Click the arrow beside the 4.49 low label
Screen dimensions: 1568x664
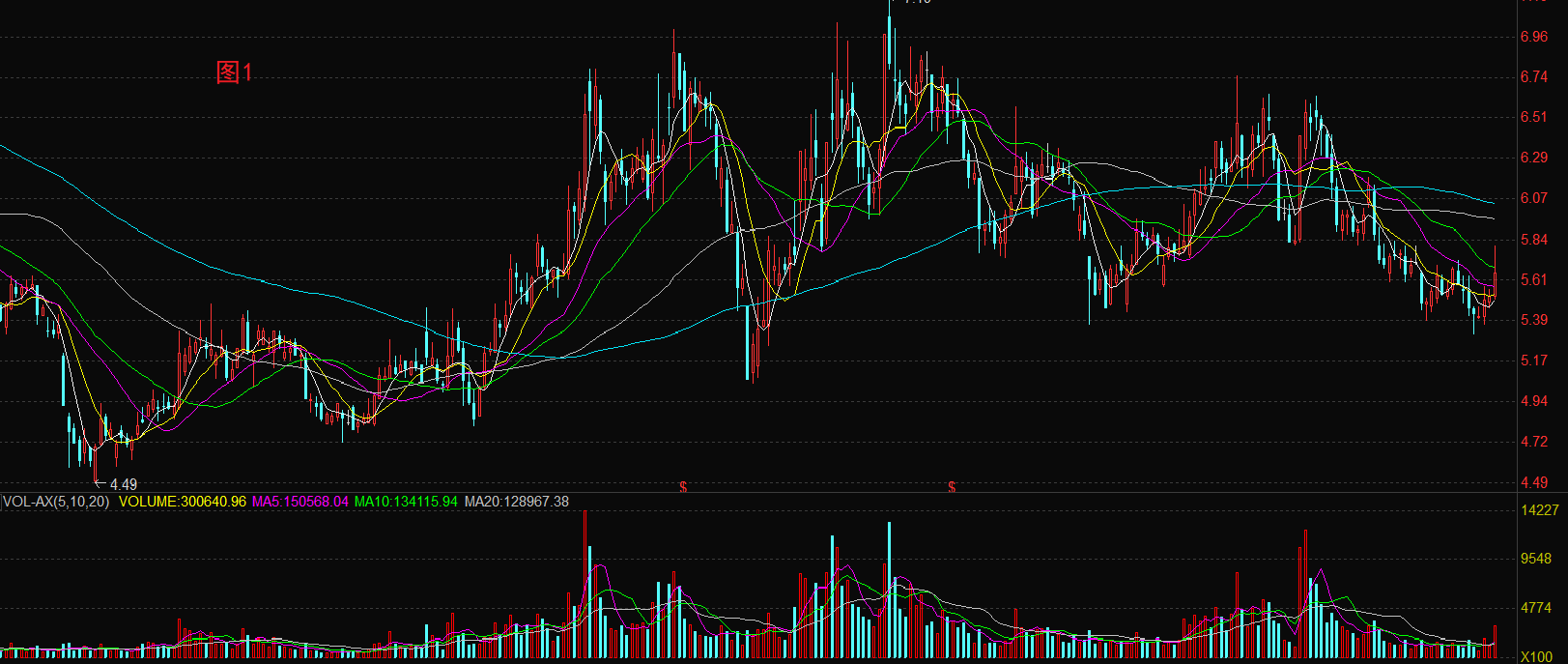pos(100,483)
